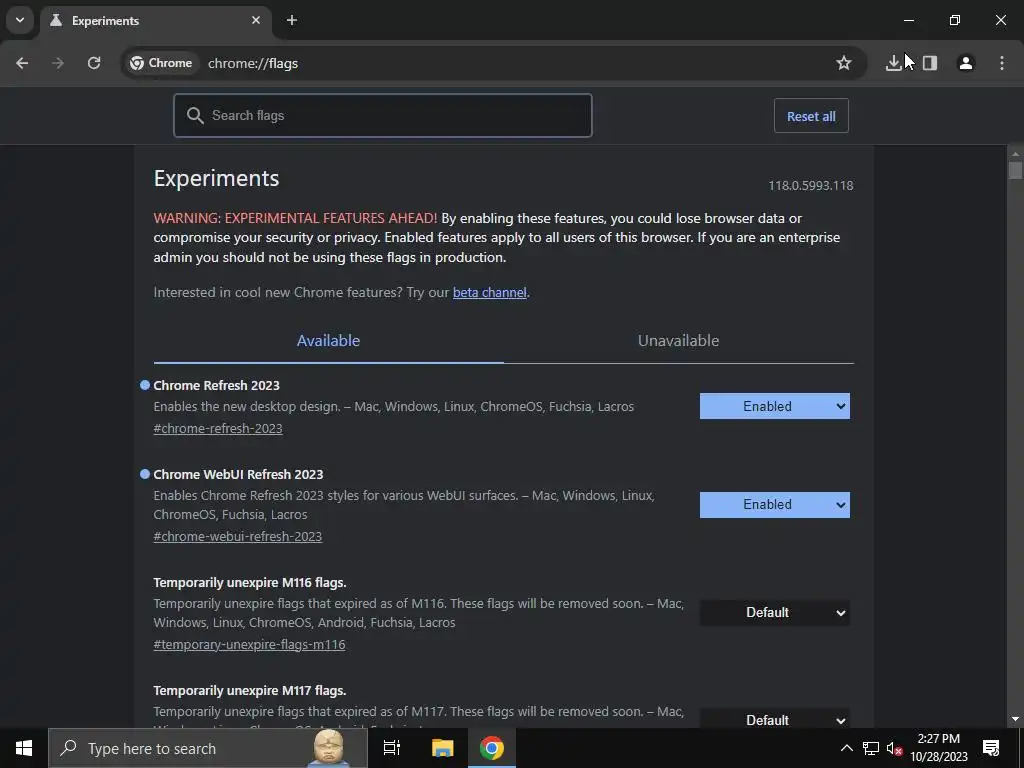Click Temporarily unexpire M117 flags title
Viewport: 1024px width, 768px height.
point(250,690)
